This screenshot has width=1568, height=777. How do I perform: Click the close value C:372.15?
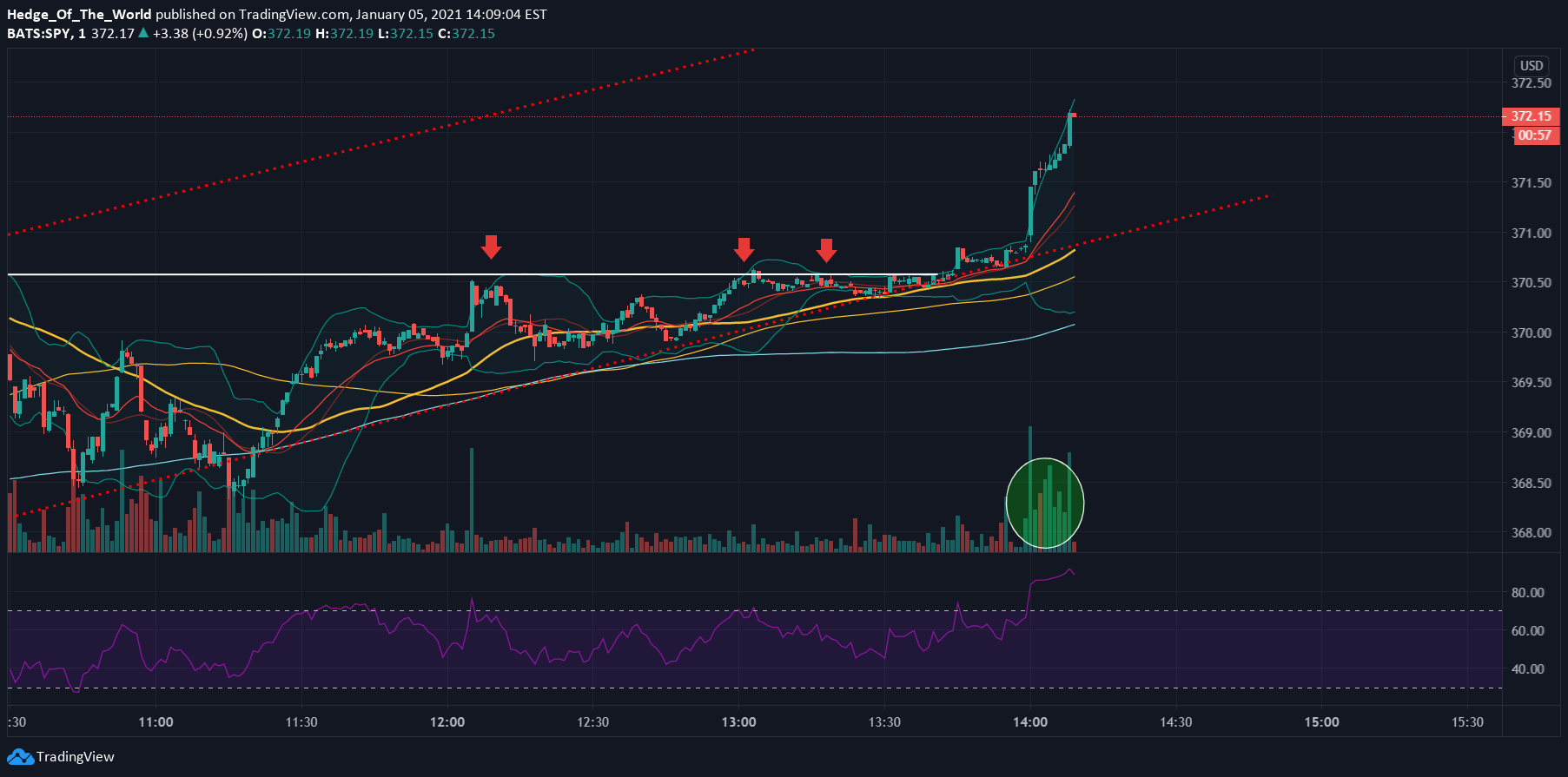click(x=466, y=33)
